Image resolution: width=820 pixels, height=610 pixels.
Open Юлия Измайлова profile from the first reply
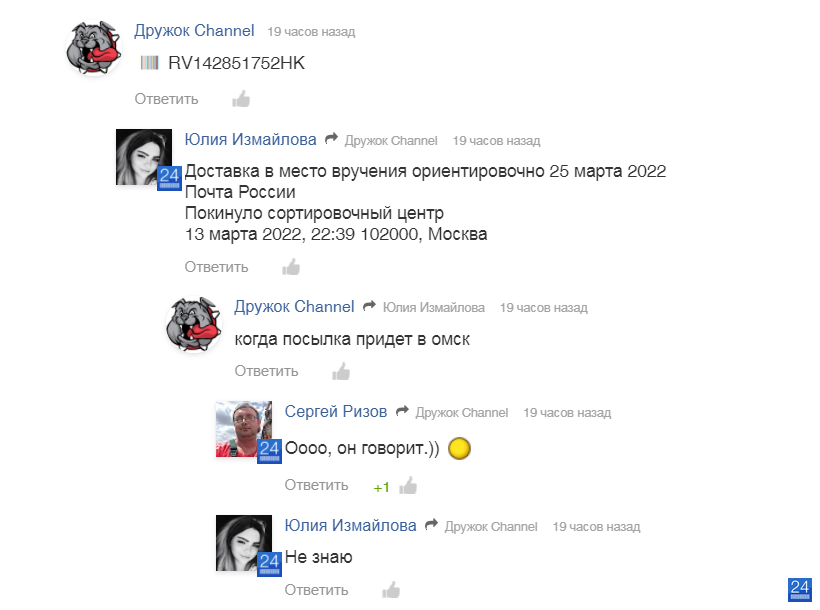click(x=250, y=139)
